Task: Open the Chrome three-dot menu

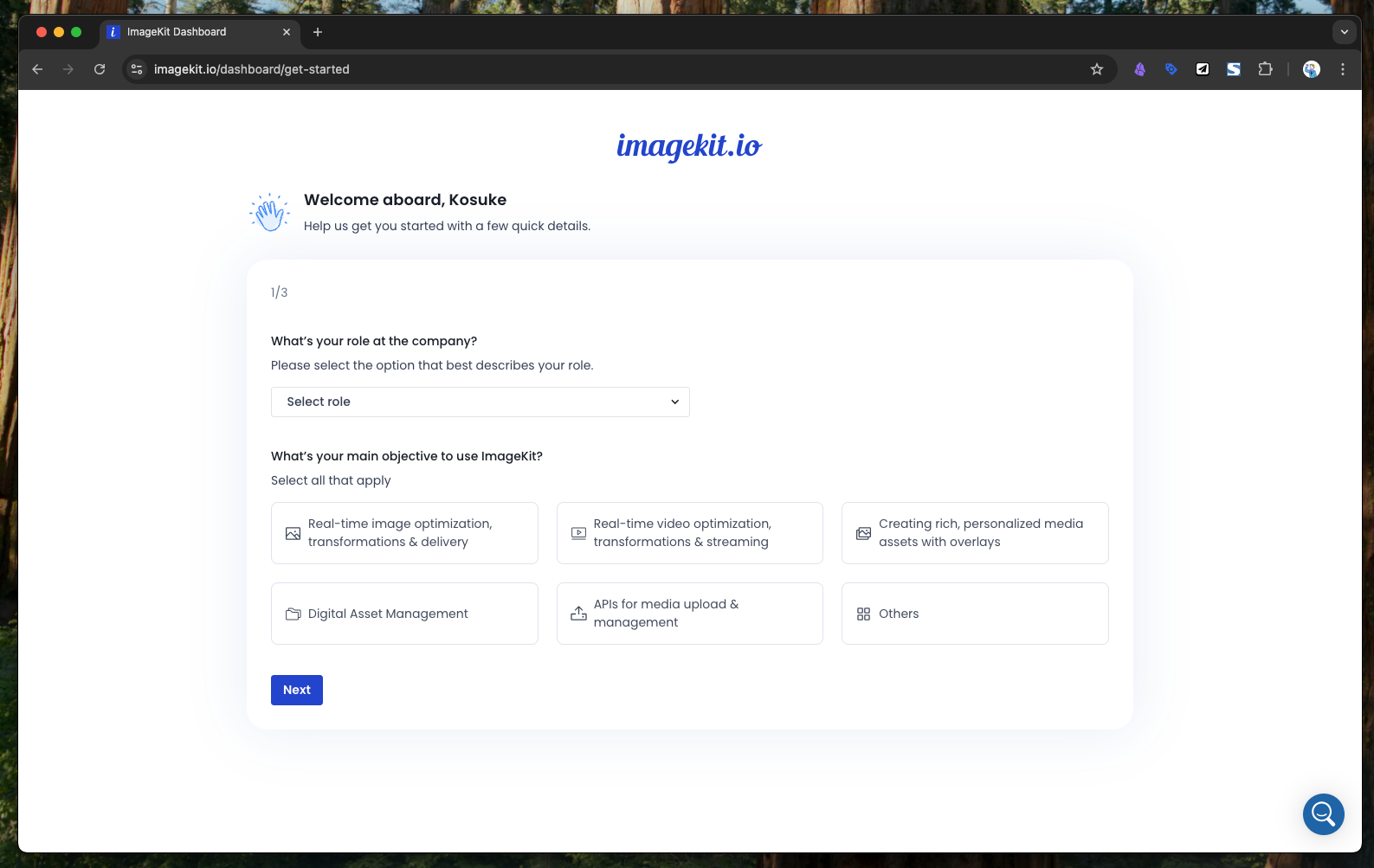Action: click(x=1343, y=69)
